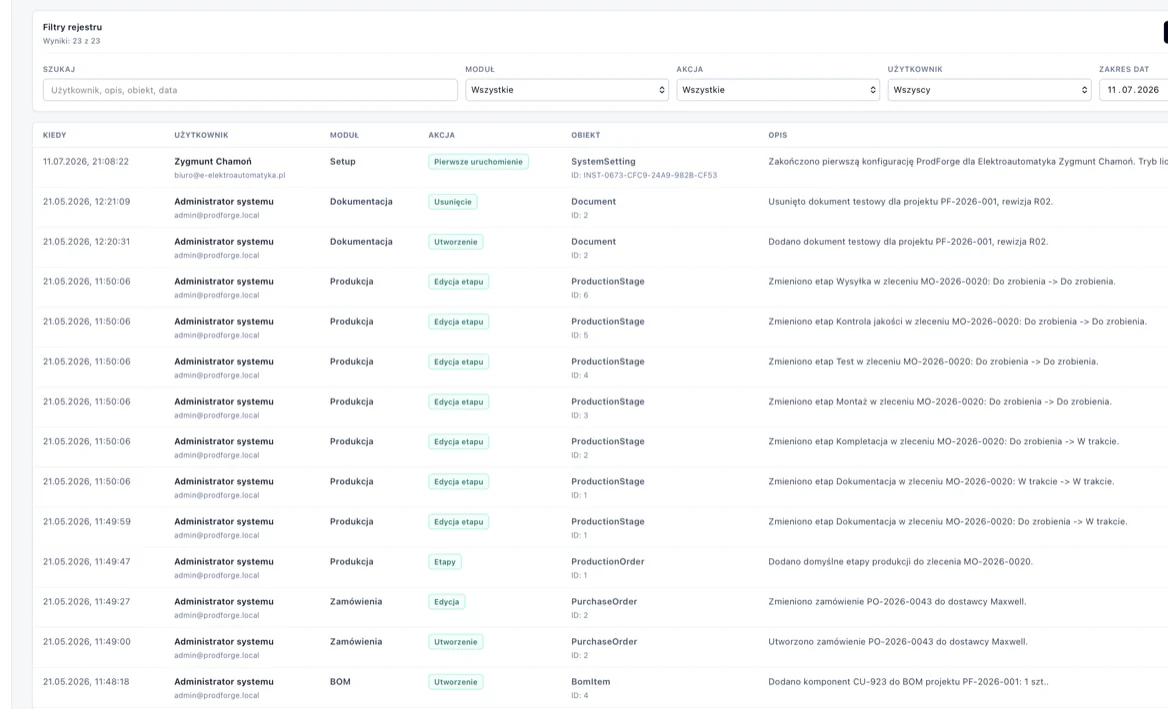
Task: Click the BomItem object cell
Action: (589, 682)
